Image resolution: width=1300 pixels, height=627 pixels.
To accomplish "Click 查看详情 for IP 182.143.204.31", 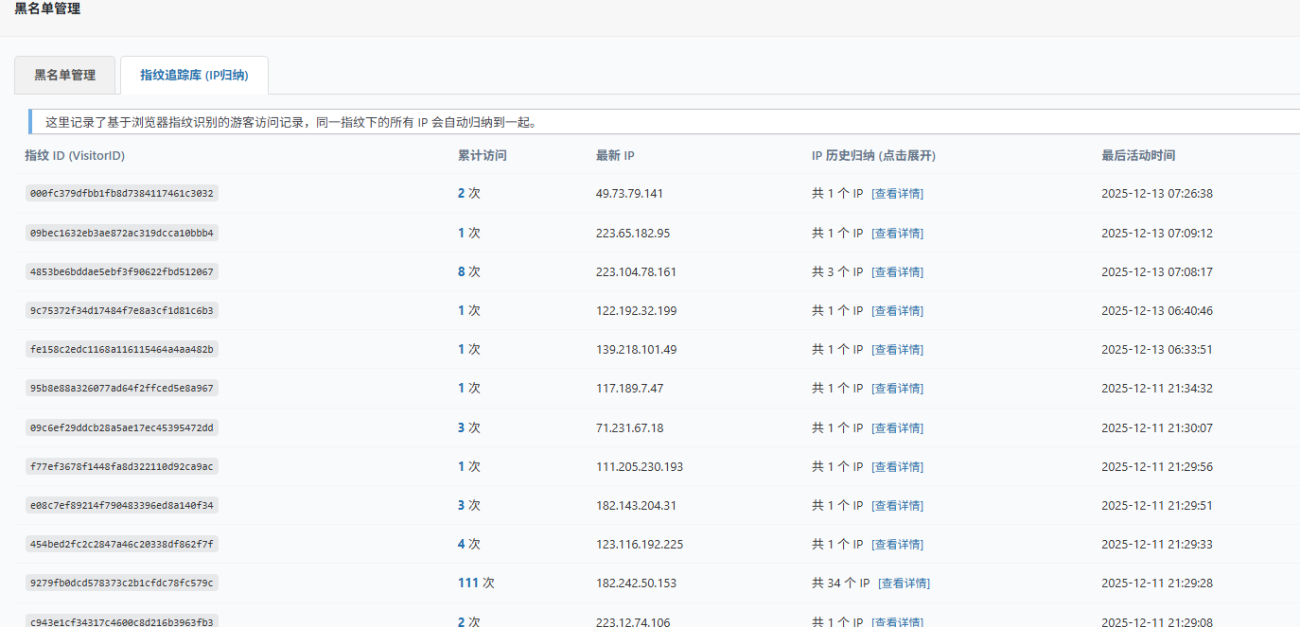I will (x=897, y=506).
